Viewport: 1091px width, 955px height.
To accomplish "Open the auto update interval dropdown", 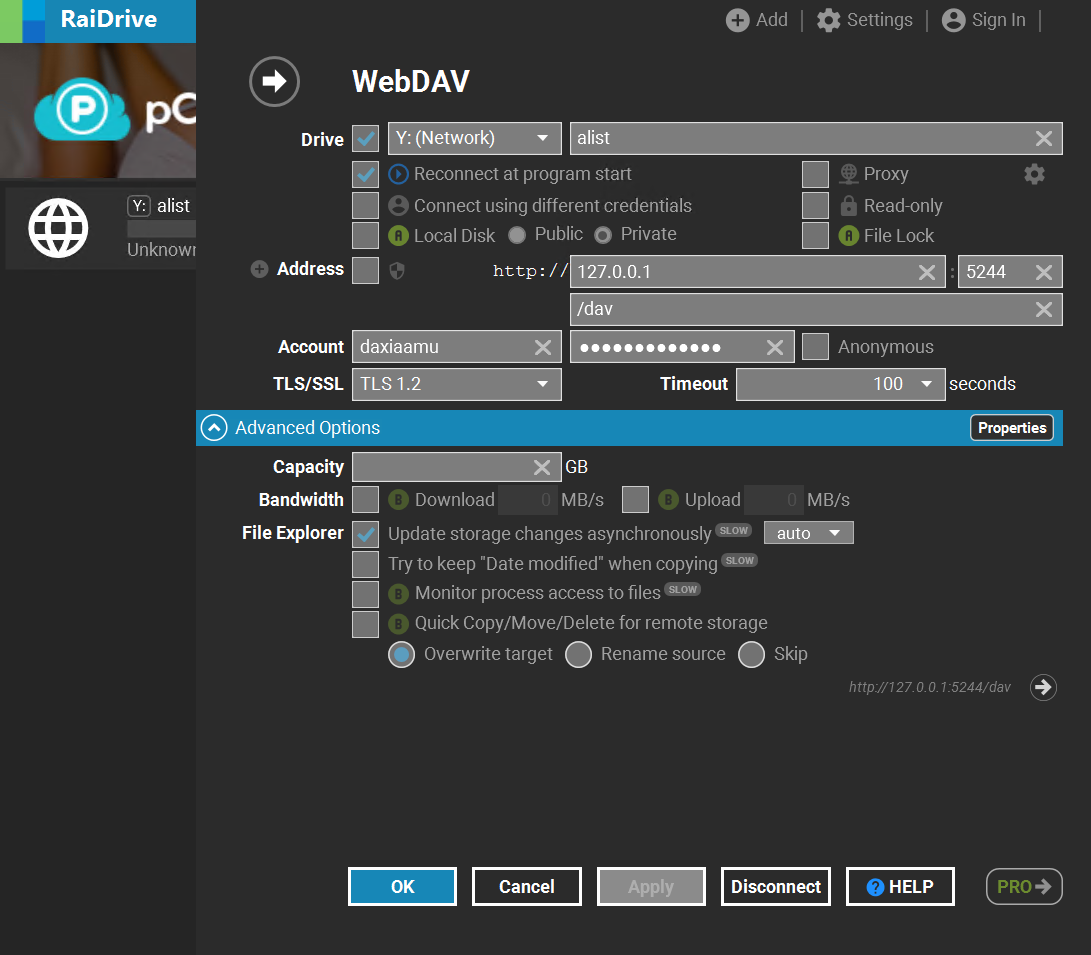I will (809, 533).
